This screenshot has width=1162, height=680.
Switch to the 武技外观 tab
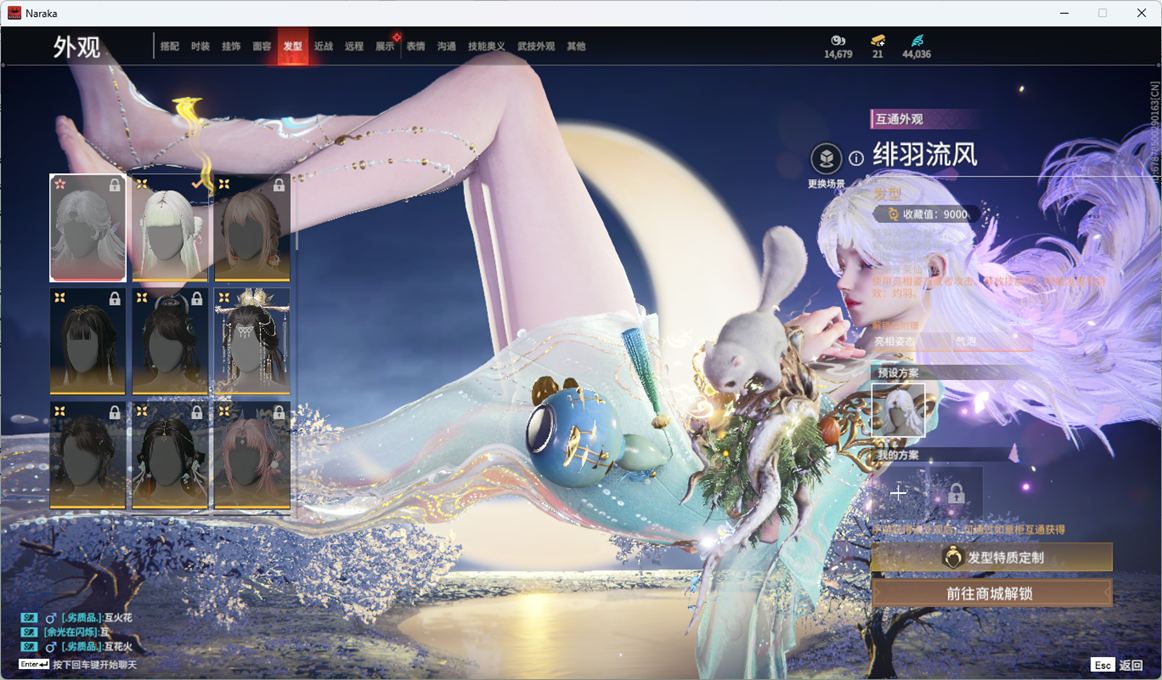click(x=536, y=47)
